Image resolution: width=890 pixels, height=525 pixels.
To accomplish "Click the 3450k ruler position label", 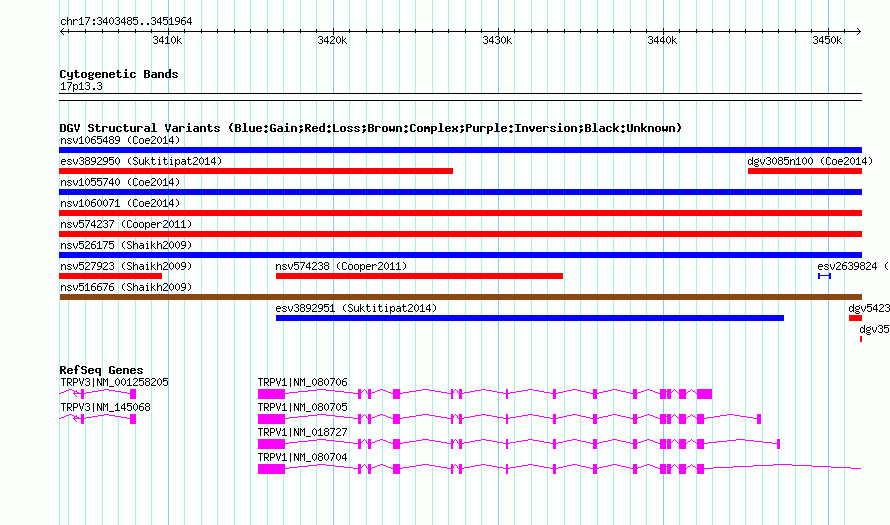I will tap(827, 41).
